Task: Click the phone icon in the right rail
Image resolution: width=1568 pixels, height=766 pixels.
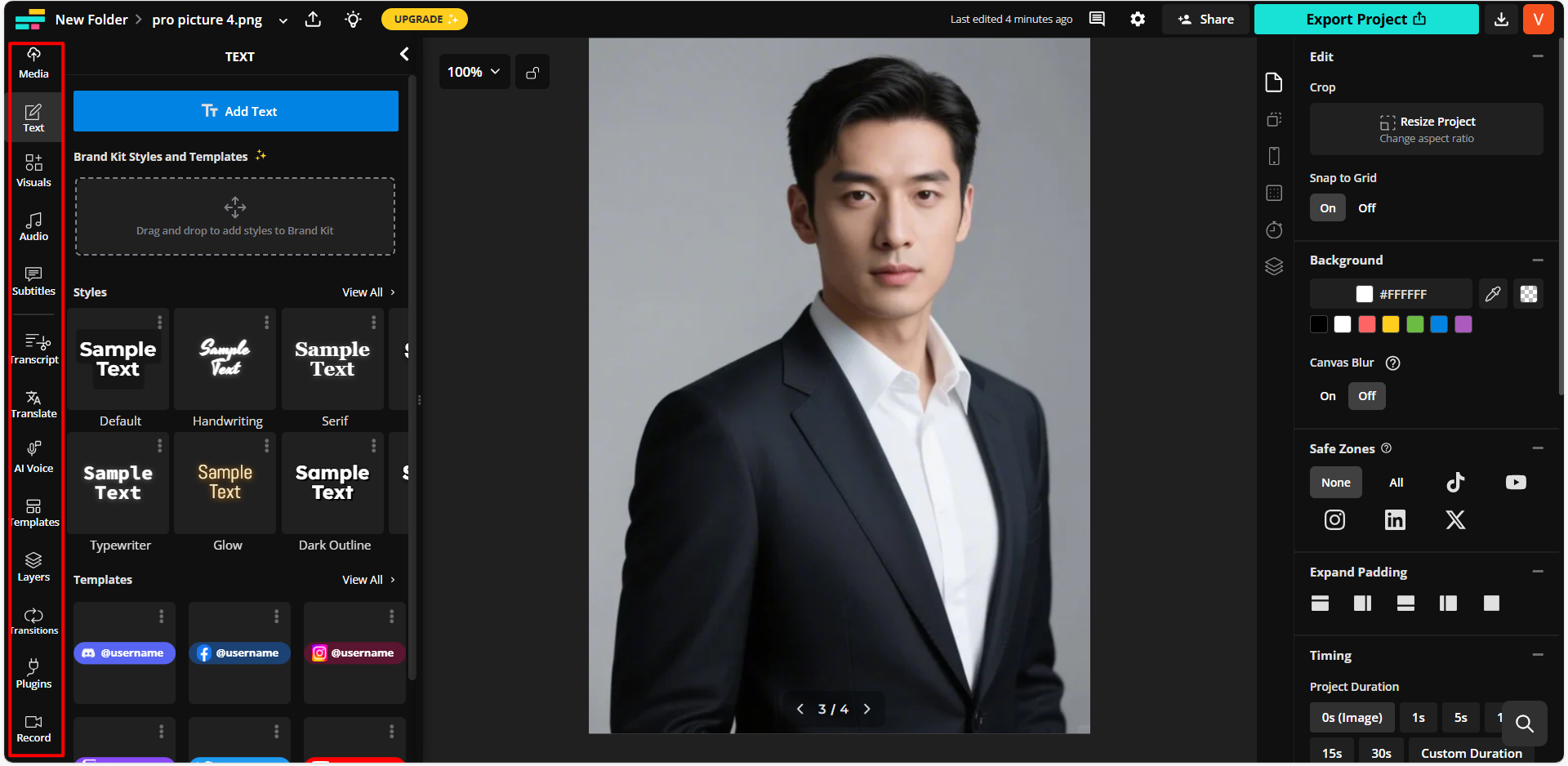Action: tap(1274, 156)
